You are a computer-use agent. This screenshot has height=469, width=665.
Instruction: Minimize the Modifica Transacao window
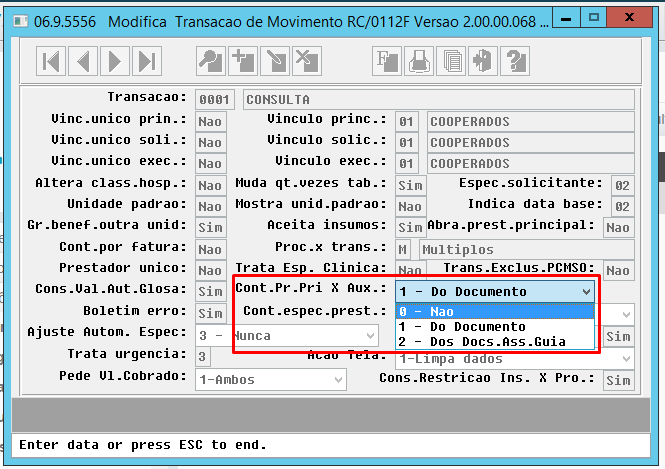click(x=566, y=18)
